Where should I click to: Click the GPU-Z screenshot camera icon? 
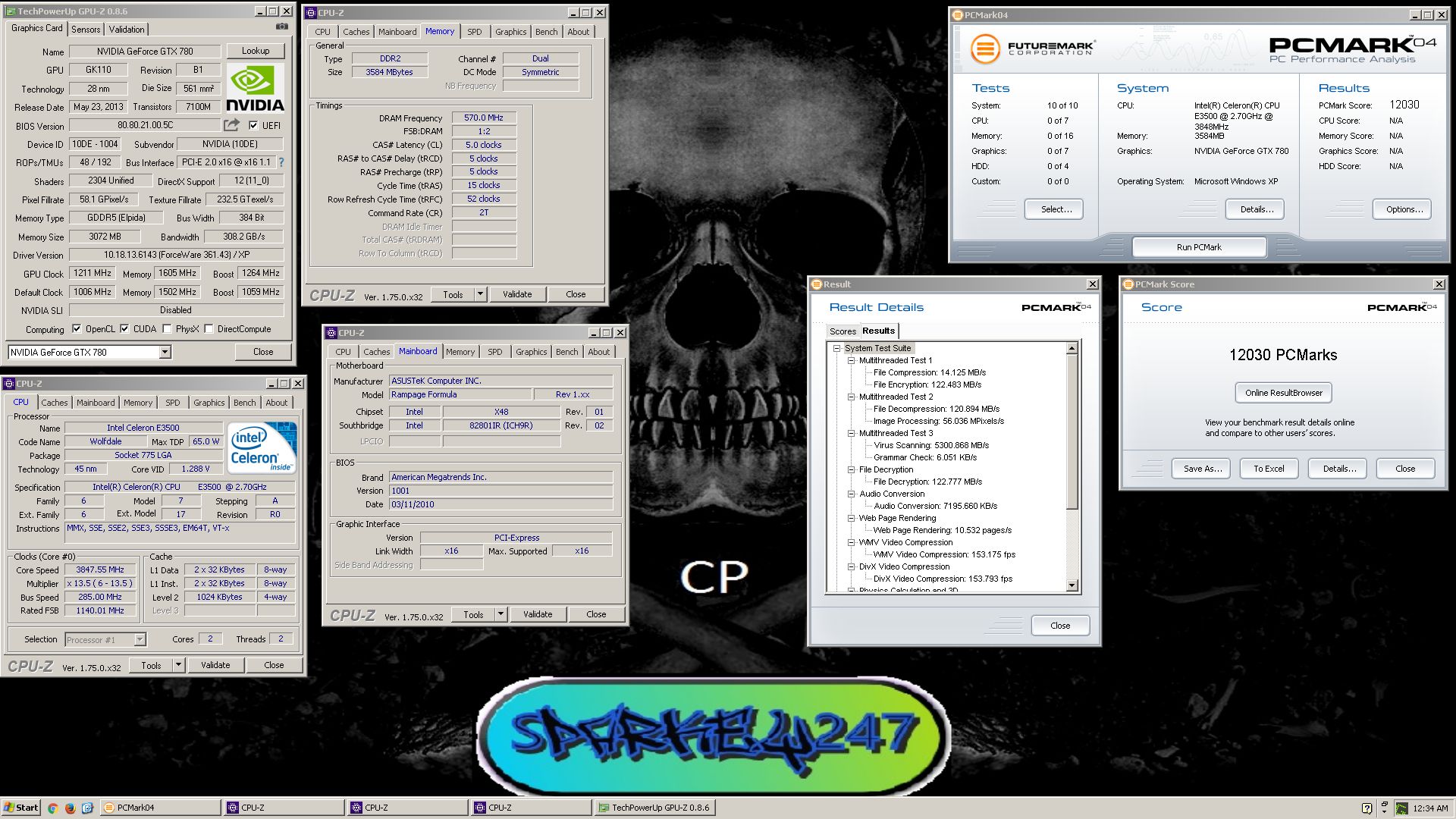tap(281, 27)
